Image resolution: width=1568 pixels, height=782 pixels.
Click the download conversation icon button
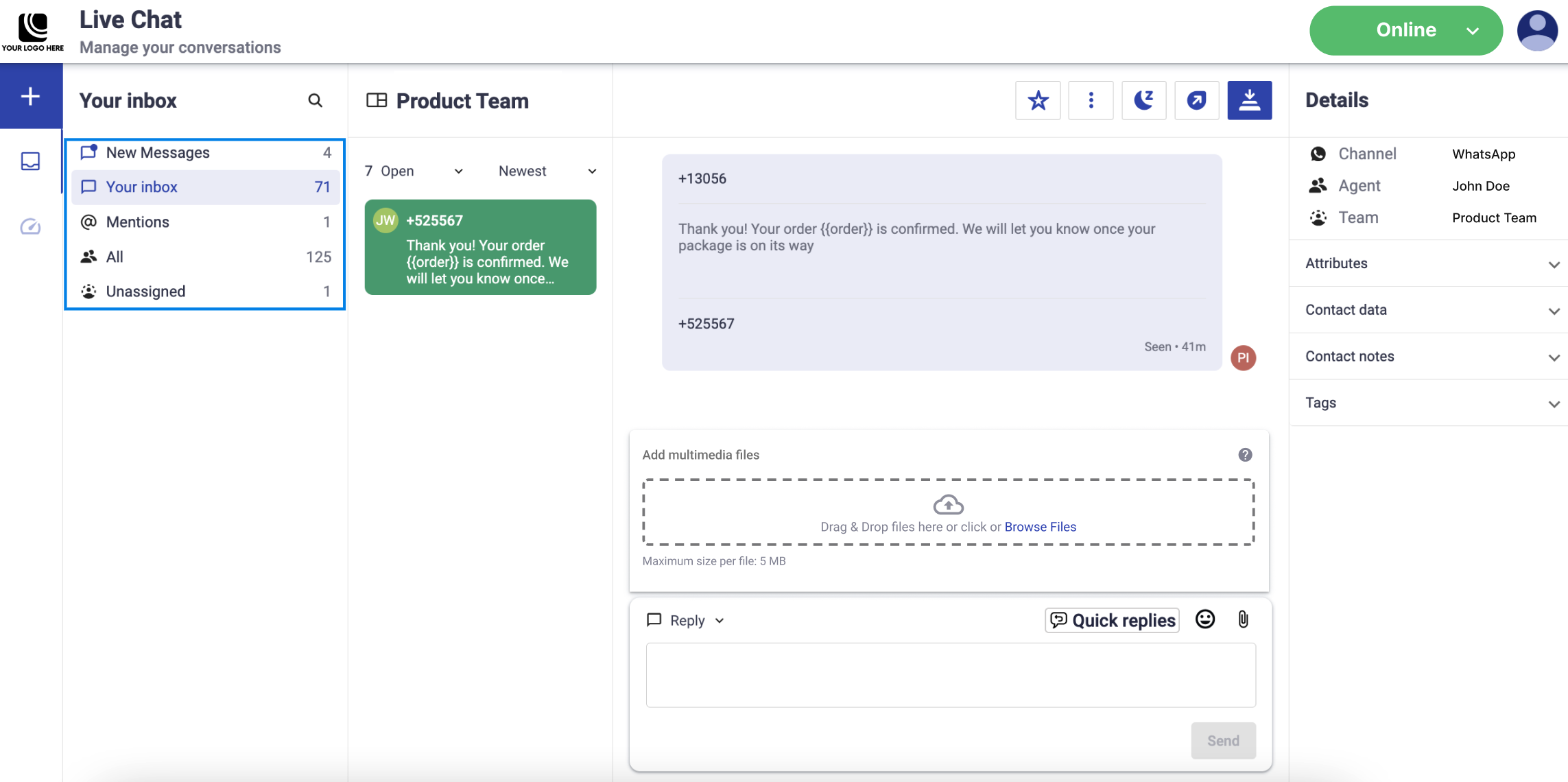coord(1249,101)
